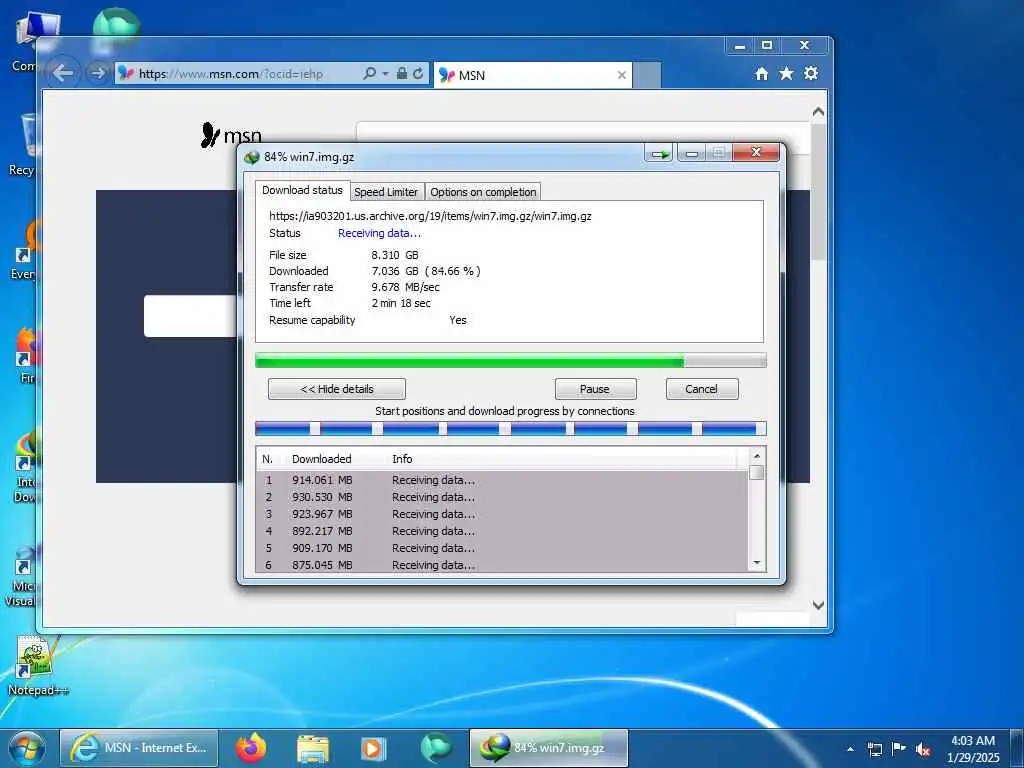Open Notepad++ desktop shortcut
This screenshot has height=768, width=1024.
tap(37, 663)
